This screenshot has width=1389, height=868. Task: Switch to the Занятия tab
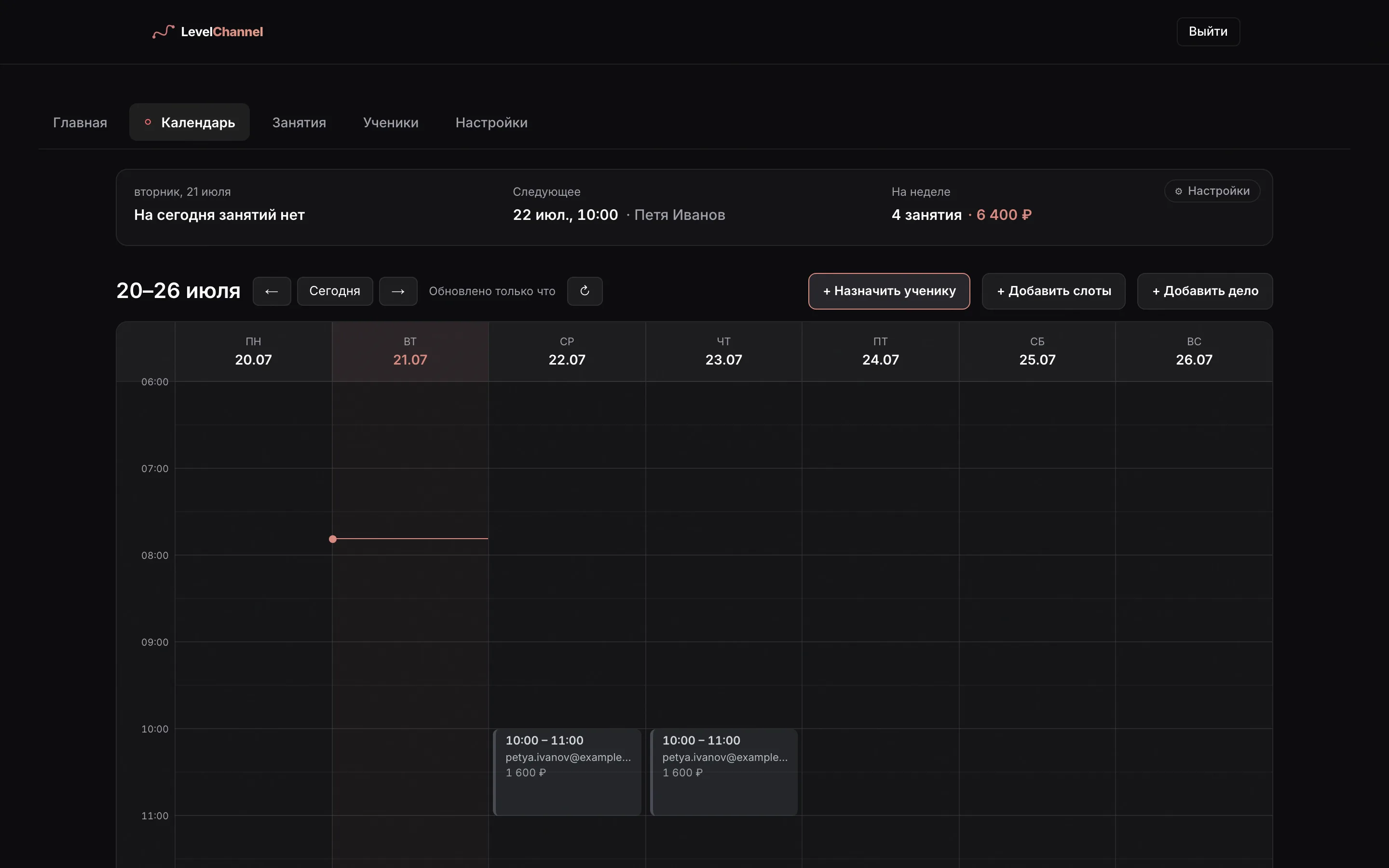[299, 122]
